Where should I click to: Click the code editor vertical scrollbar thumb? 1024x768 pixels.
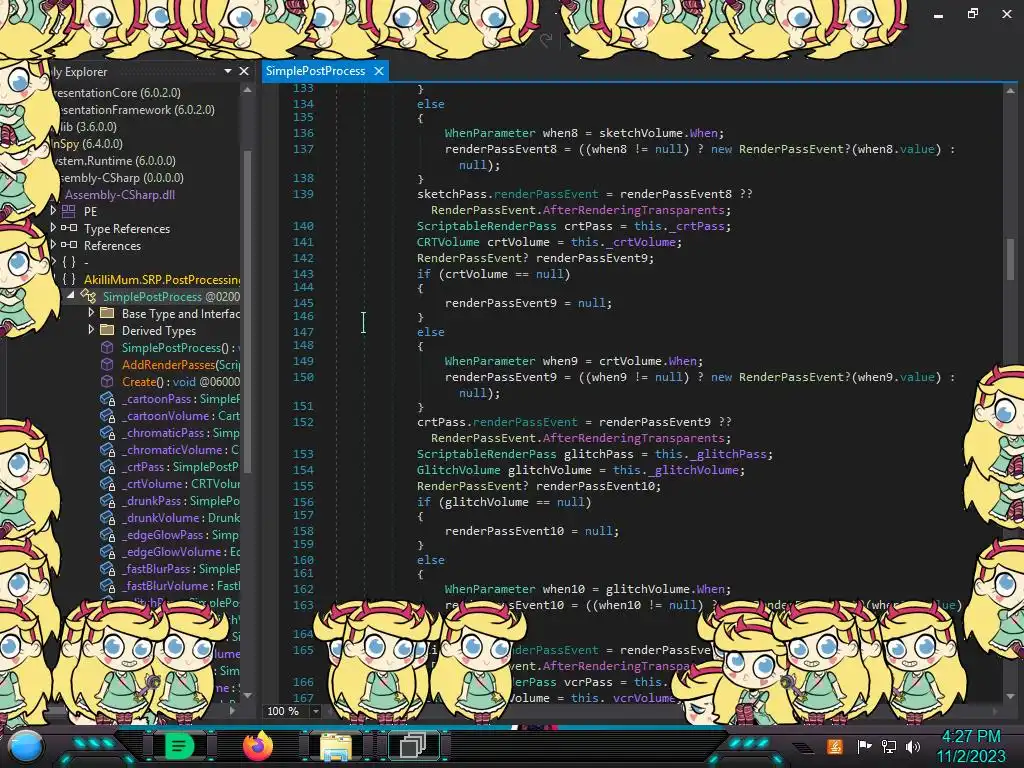click(1010, 259)
